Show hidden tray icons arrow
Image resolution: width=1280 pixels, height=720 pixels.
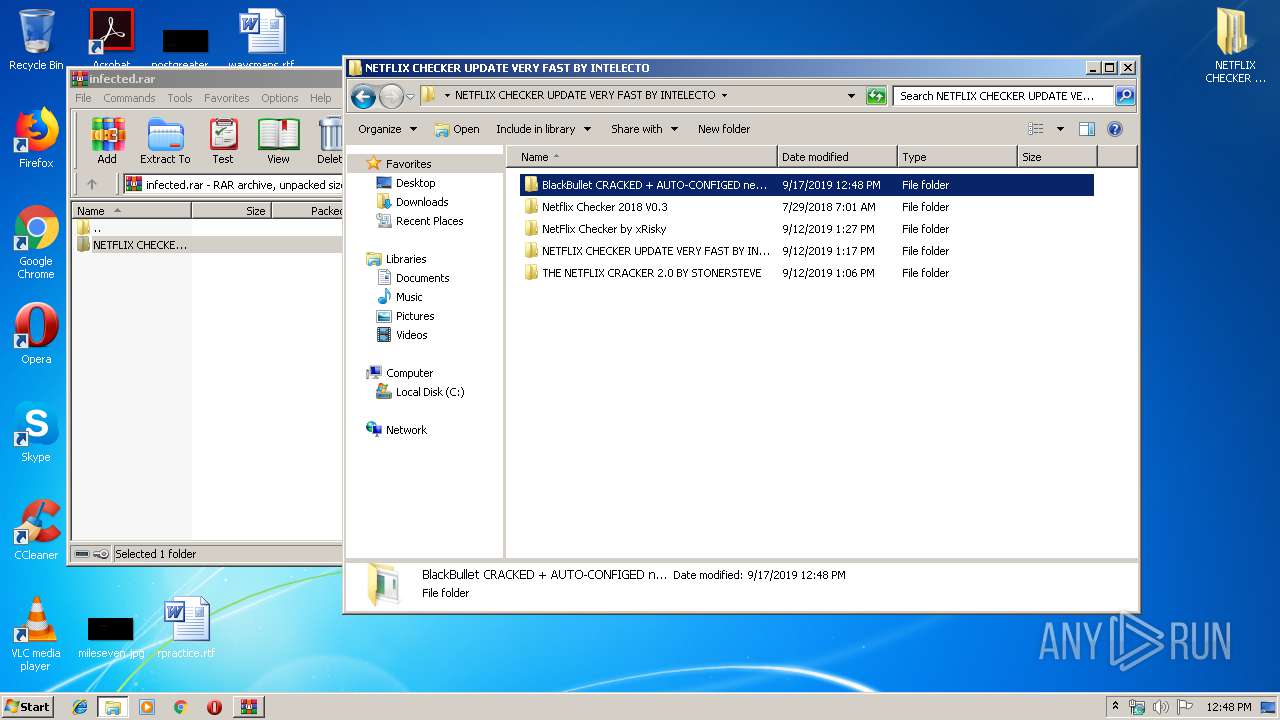(1115, 707)
